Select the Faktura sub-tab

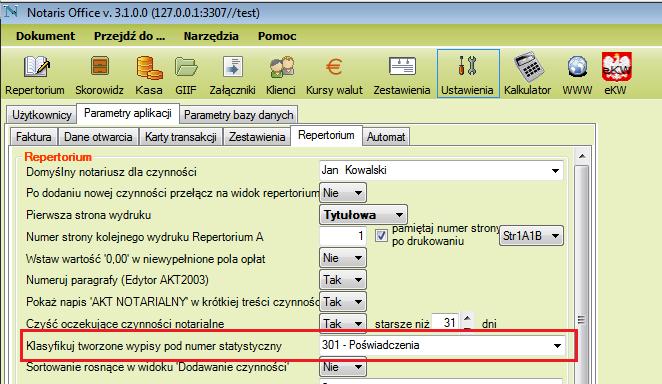click(x=33, y=137)
